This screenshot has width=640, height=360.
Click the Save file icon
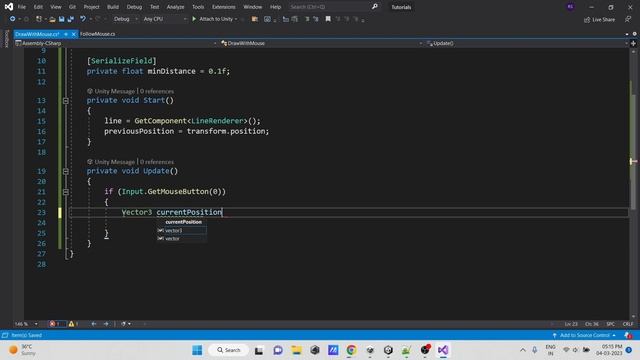(62, 19)
